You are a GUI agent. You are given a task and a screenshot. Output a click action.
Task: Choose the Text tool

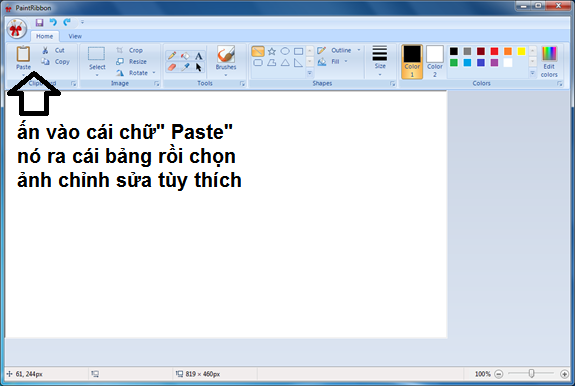199,56
